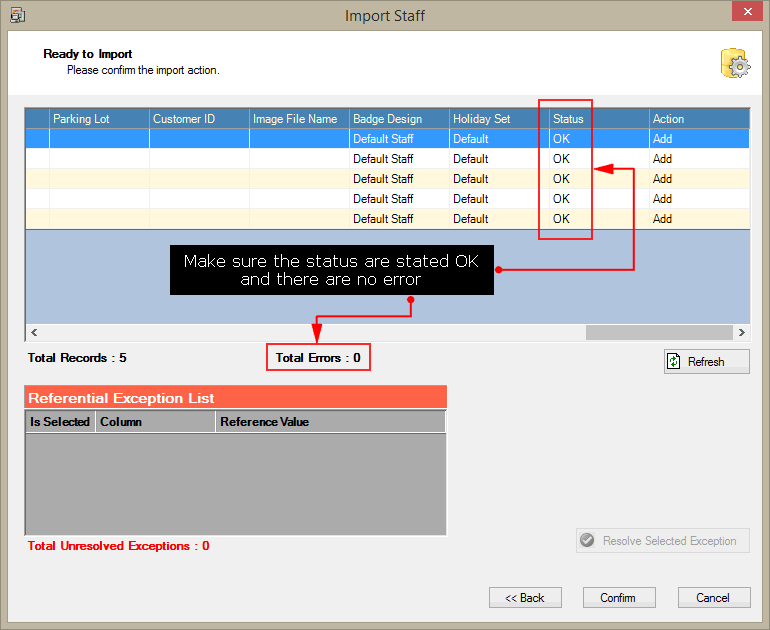Click the database gear icon in header
770x630 pixels.
click(734, 63)
